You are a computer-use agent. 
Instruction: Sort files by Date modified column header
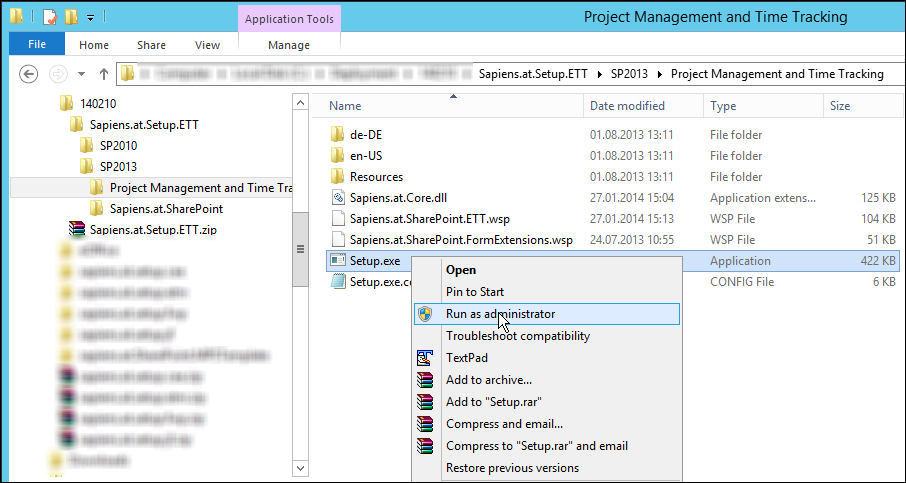(x=627, y=106)
